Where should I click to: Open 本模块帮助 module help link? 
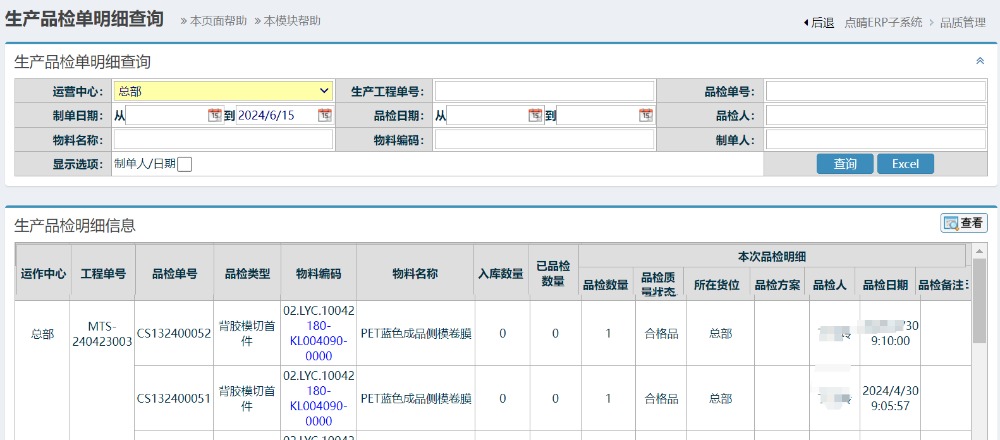(292, 21)
